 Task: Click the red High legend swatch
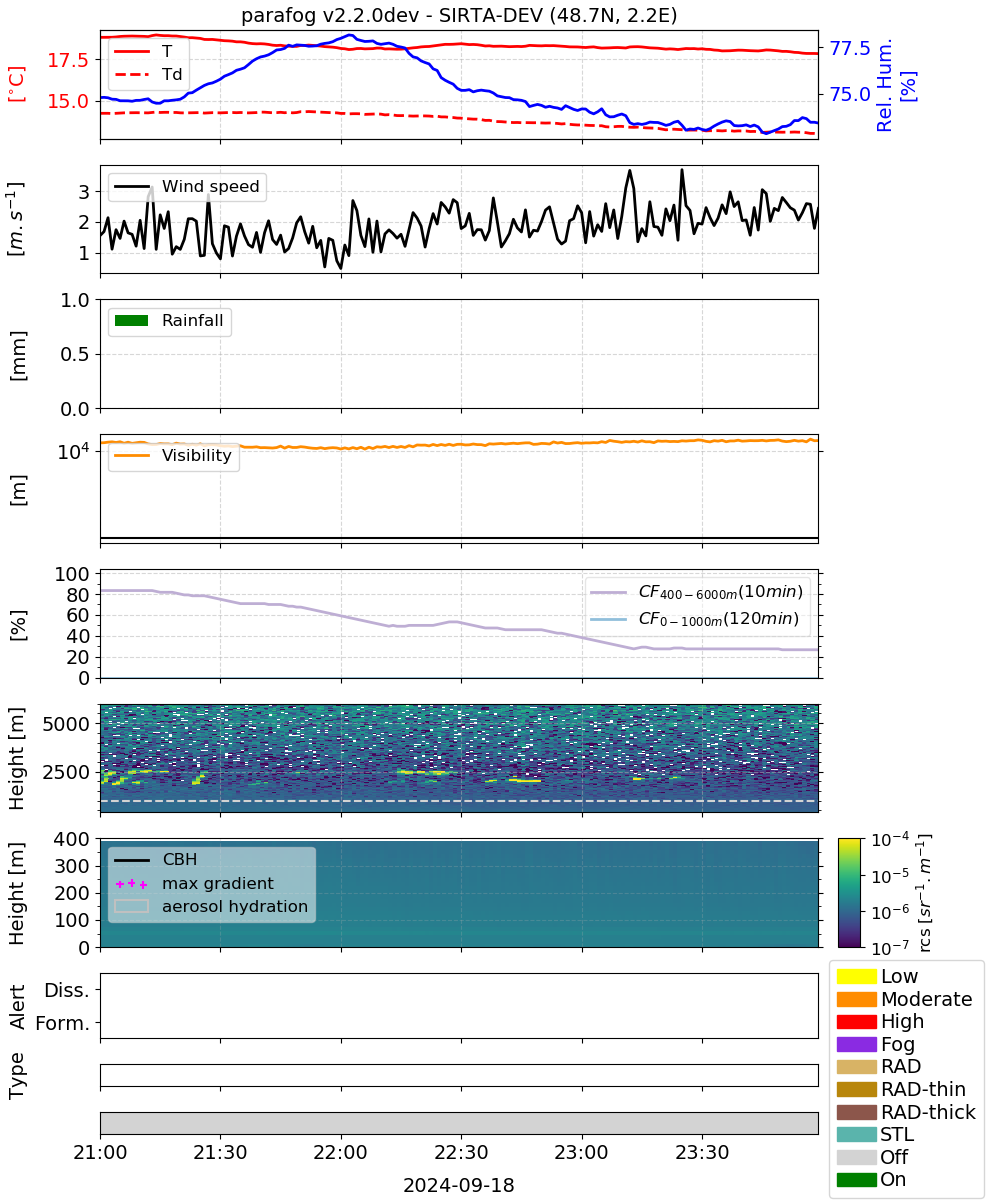[x=856, y=1021]
